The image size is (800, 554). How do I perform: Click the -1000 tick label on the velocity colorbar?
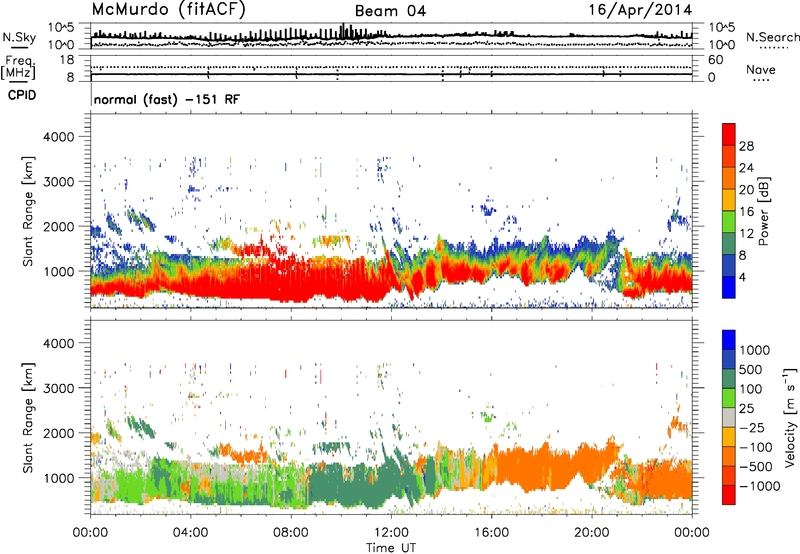tap(759, 486)
